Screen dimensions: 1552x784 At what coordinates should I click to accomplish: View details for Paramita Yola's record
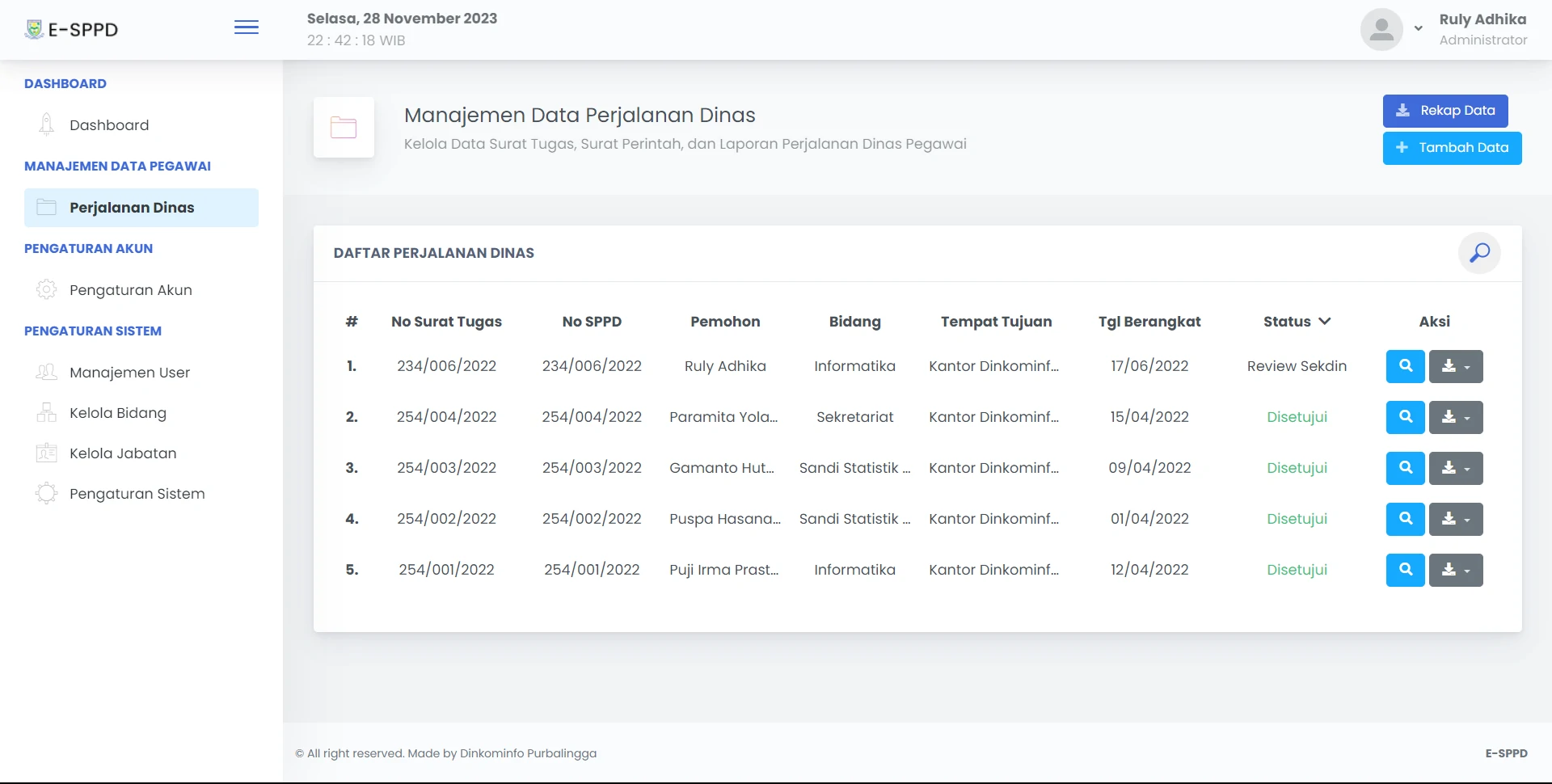[1405, 417]
